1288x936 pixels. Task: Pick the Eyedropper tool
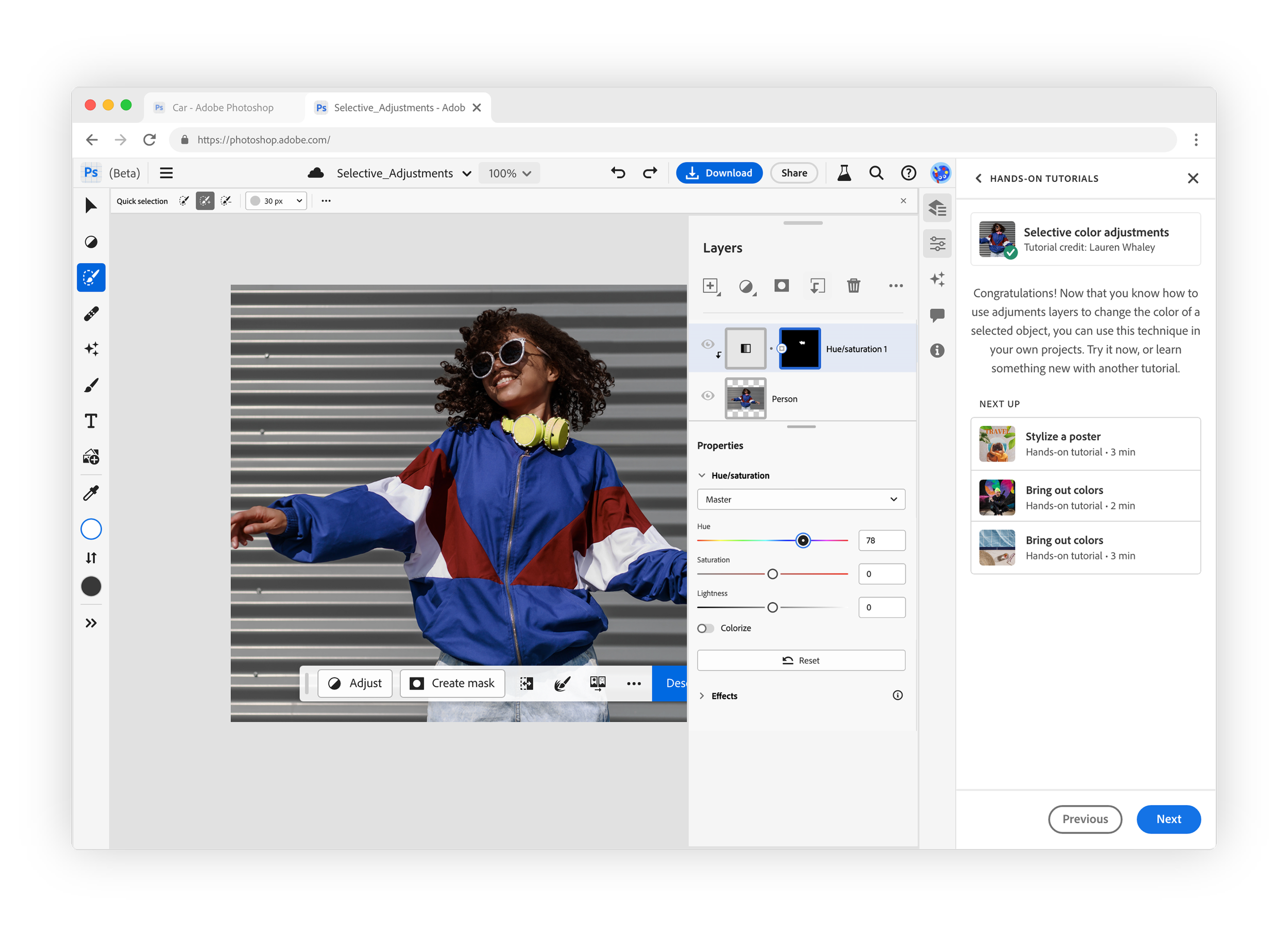(x=91, y=492)
